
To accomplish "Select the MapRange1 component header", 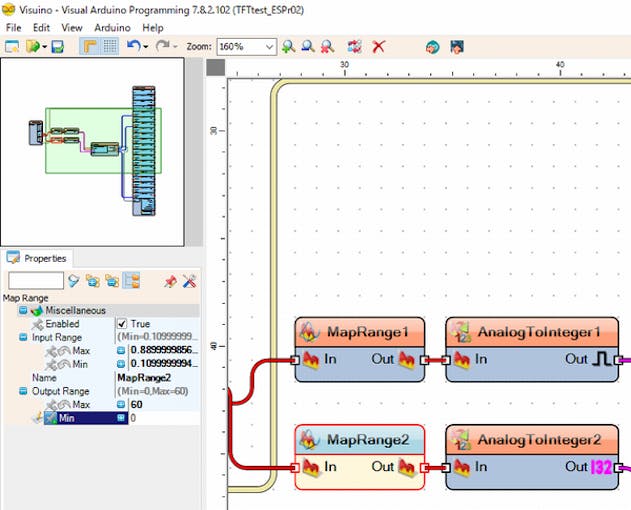I will coord(360,332).
